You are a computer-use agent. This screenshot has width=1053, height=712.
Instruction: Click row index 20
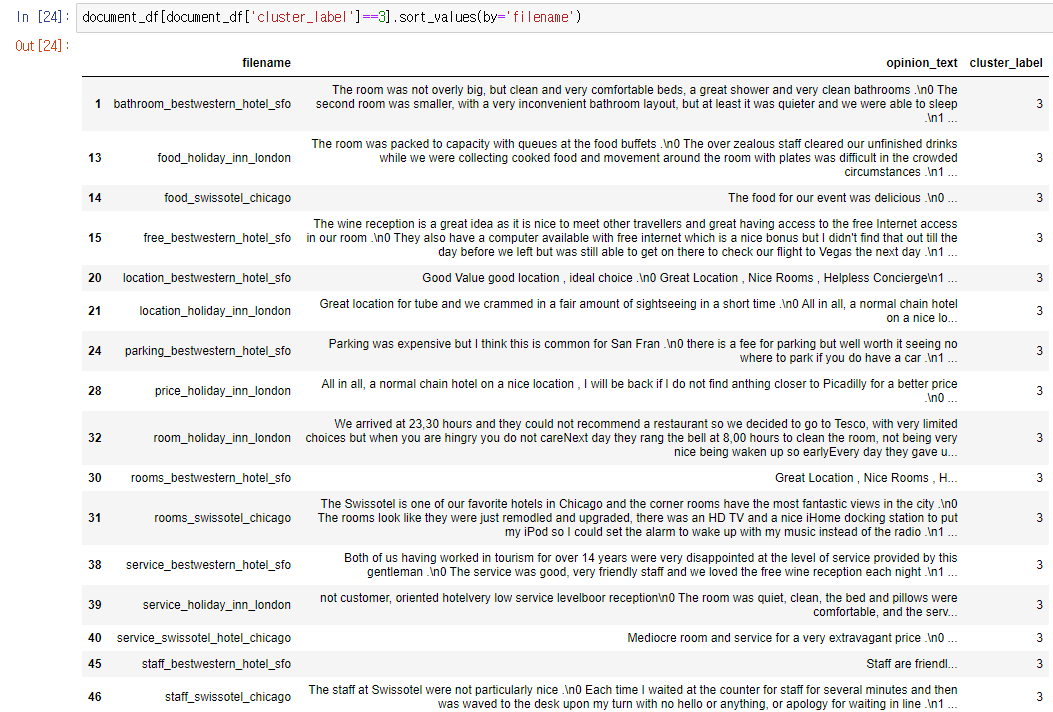95,277
